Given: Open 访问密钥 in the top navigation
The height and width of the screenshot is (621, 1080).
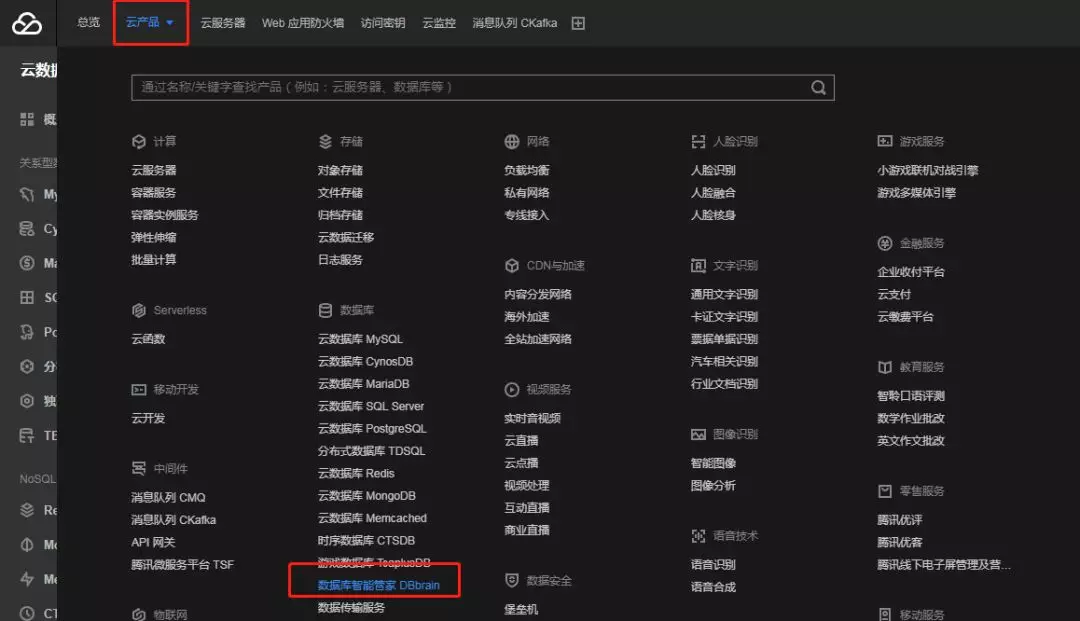Looking at the screenshot, I should [383, 23].
